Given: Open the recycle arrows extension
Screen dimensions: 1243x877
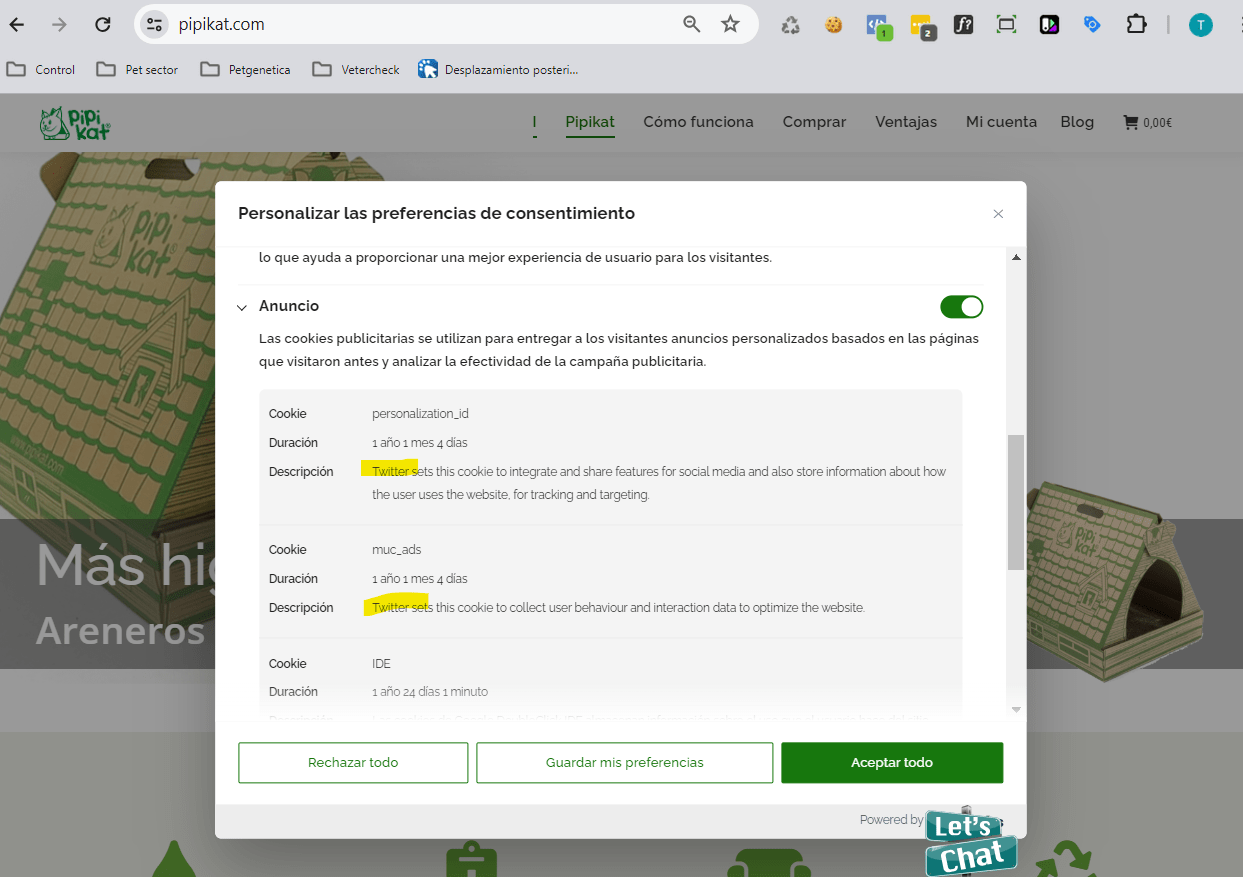Looking at the screenshot, I should (791, 25).
